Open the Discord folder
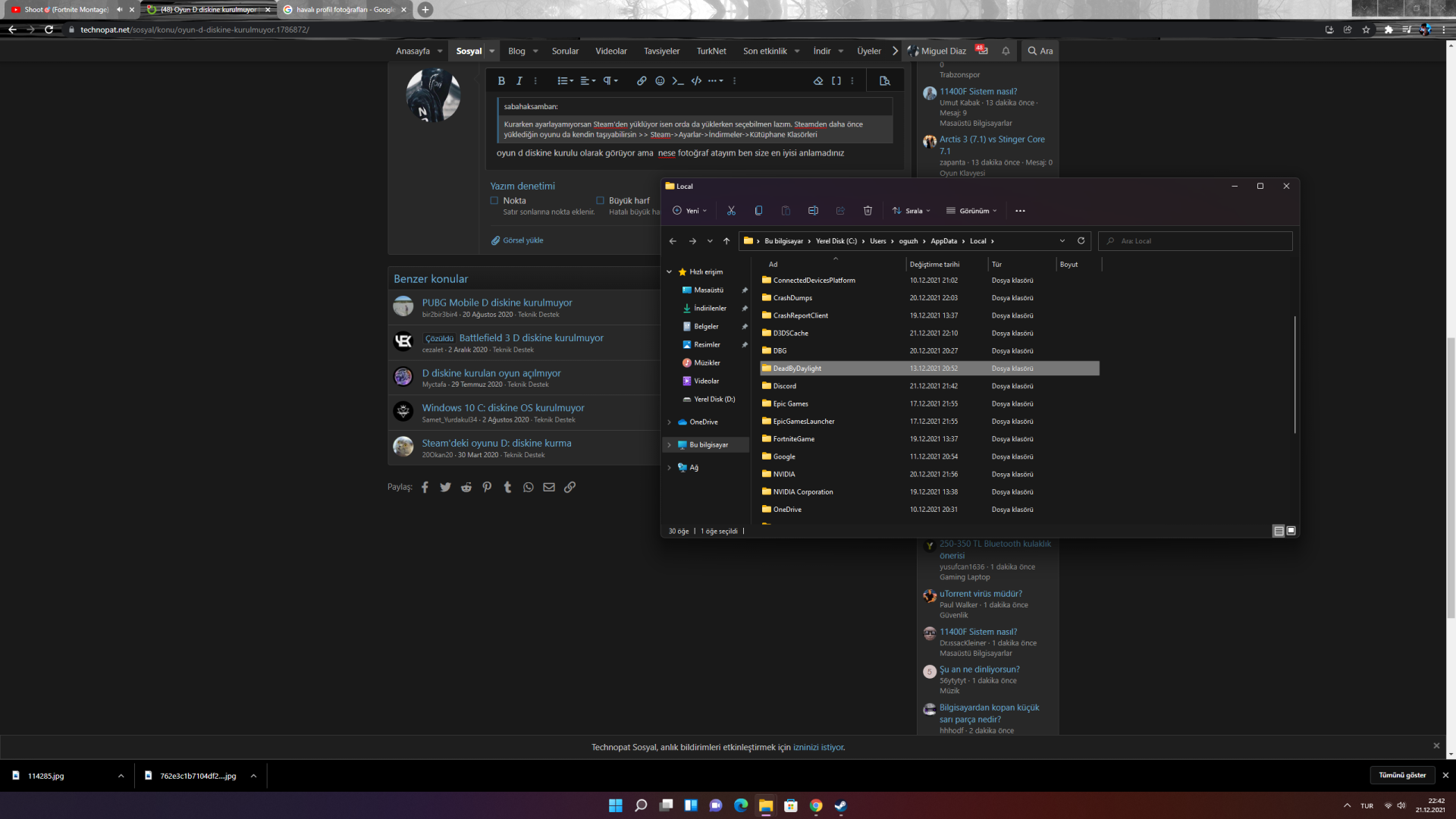This screenshot has height=819, width=1456. click(784, 386)
